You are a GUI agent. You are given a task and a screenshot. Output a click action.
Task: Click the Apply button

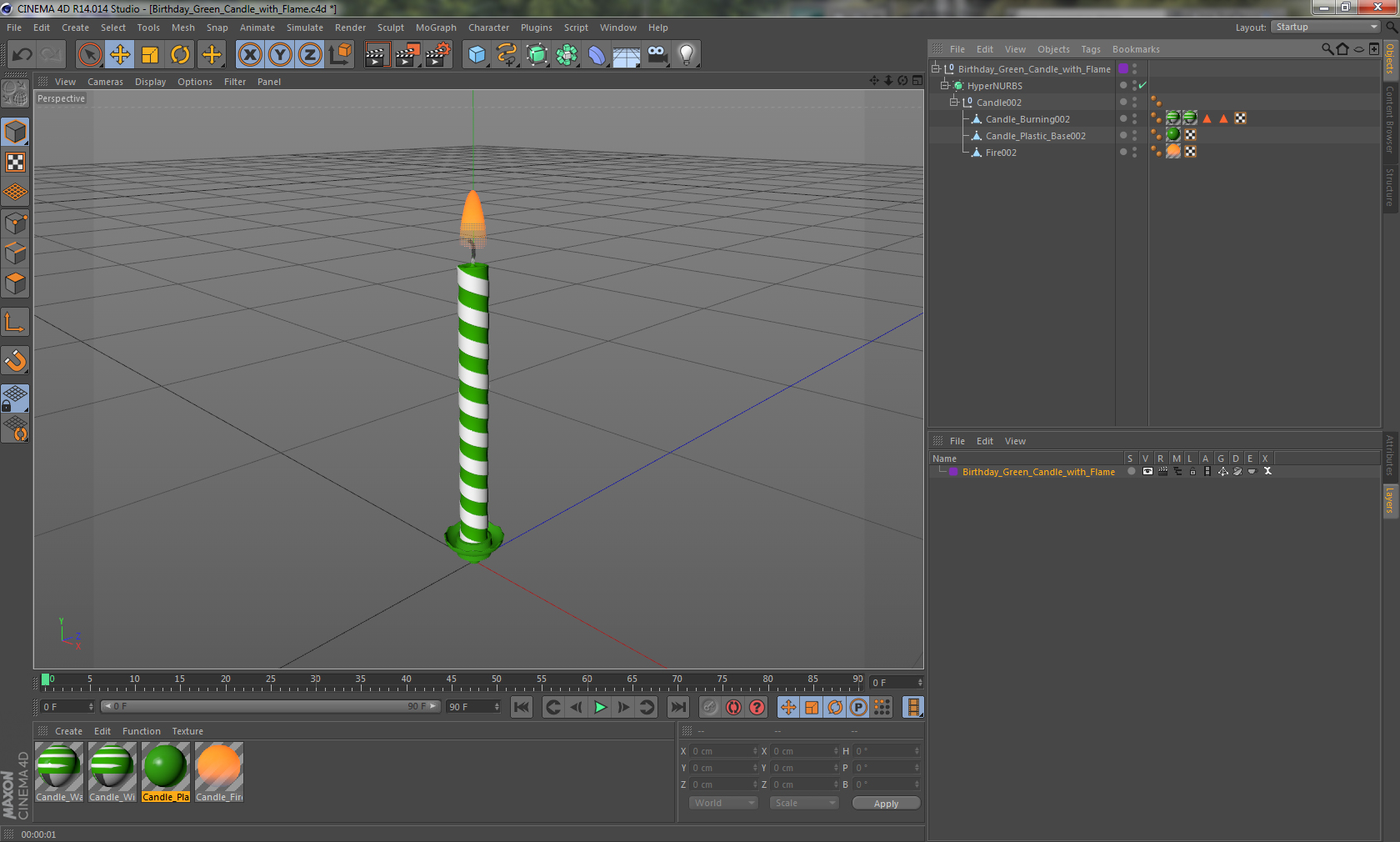pyautogui.click(x=886, y=803)
